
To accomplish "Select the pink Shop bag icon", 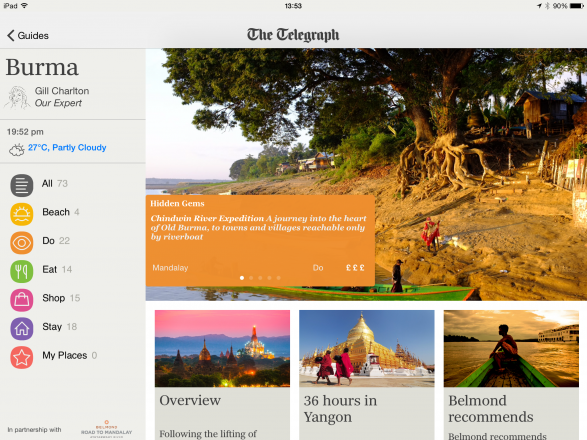I will click(22, 300).
